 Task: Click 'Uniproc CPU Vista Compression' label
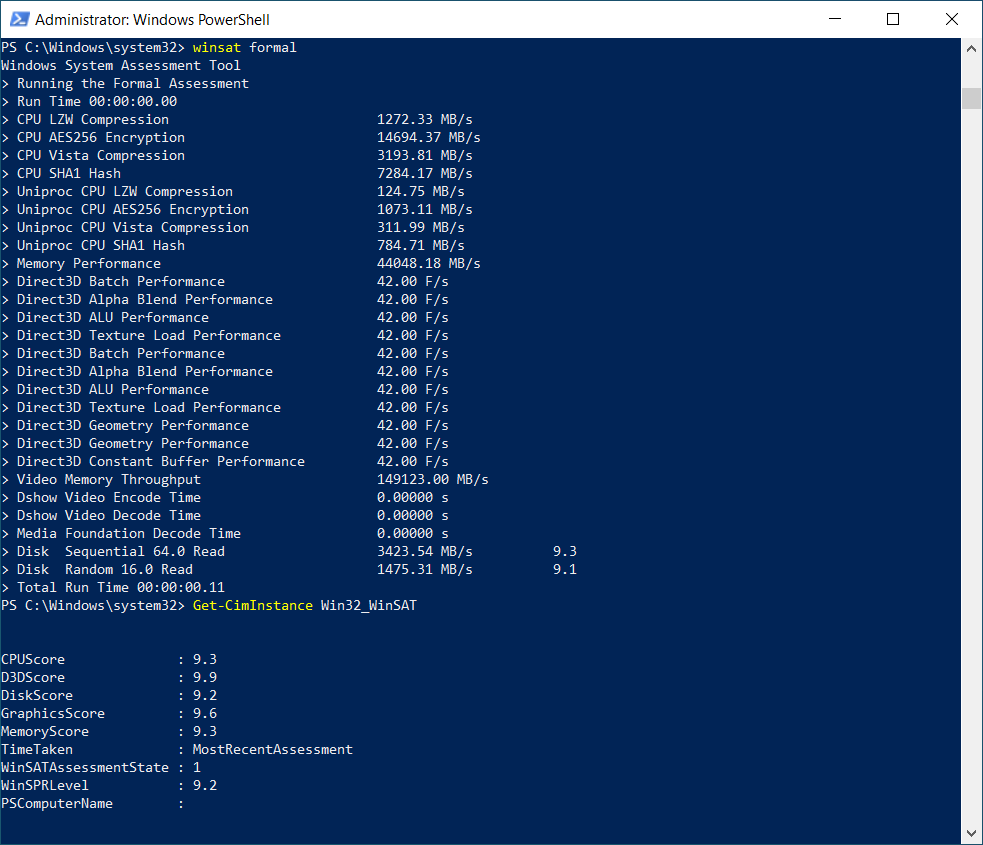click(x=132, y=228)
